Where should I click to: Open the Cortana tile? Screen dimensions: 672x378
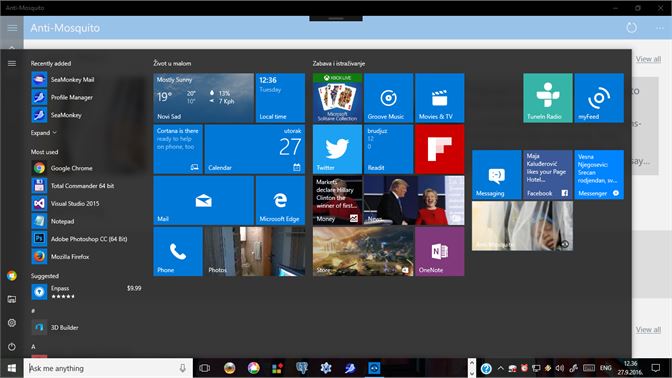pyautogui.click(x=178, y=149)
